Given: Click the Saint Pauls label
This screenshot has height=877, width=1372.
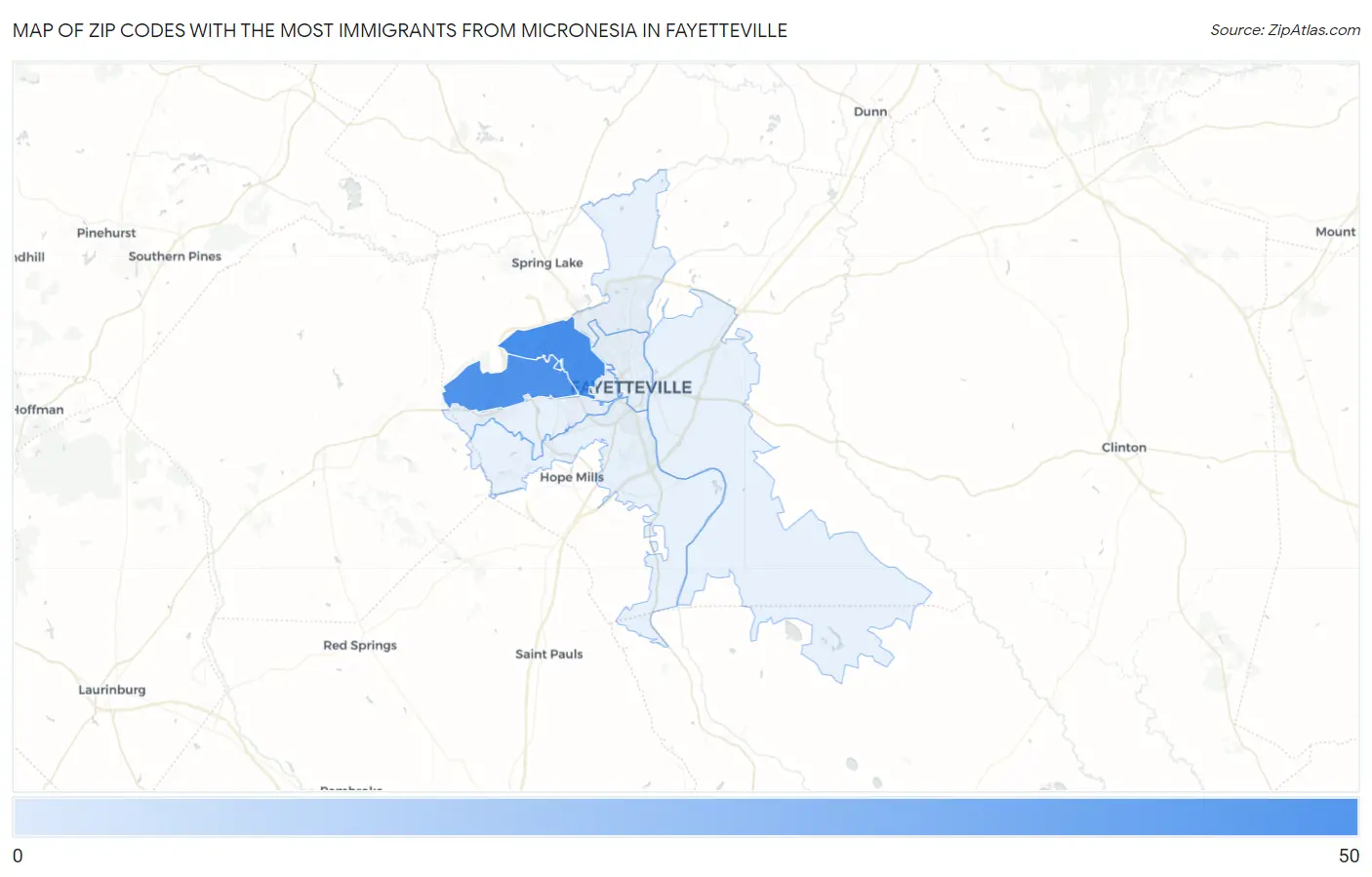Looking at the screenshot, I should pyautogui.click(x=548, y=654).
